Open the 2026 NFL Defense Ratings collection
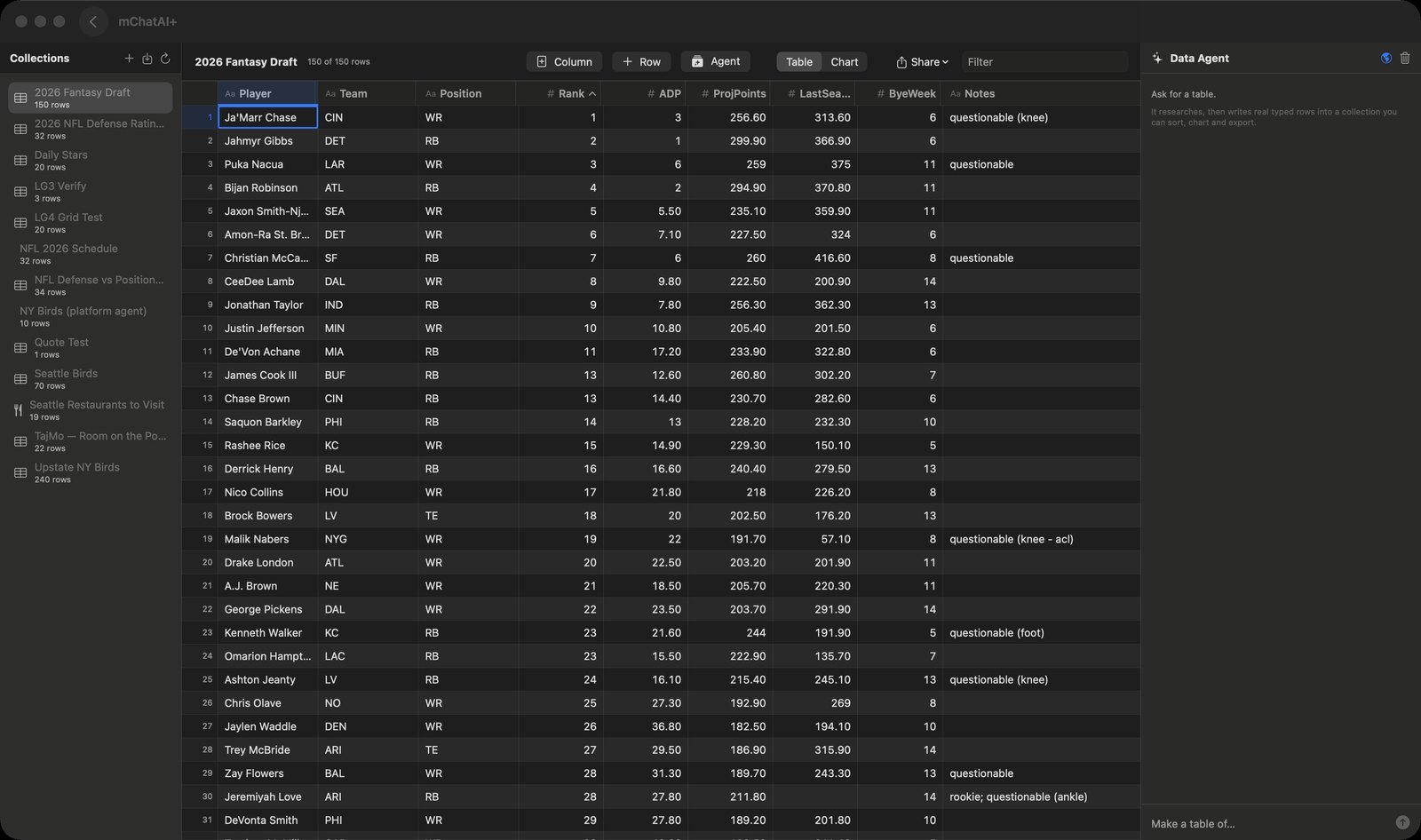The image size is (1421, 840). (x=90, y=129)
